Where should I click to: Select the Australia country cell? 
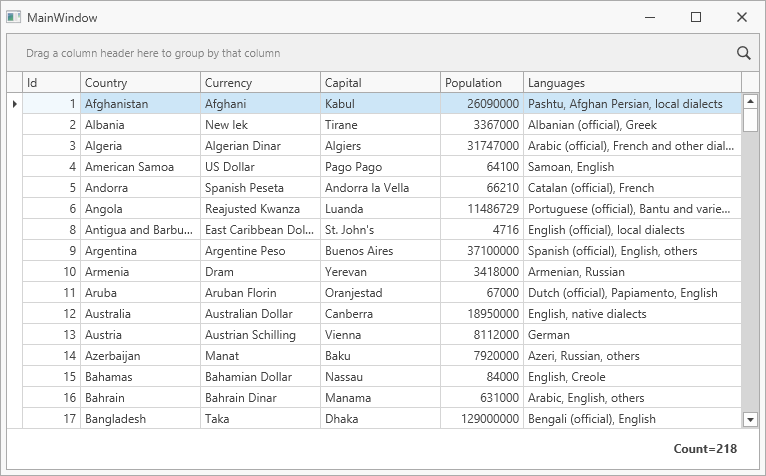tap(140, 314)
